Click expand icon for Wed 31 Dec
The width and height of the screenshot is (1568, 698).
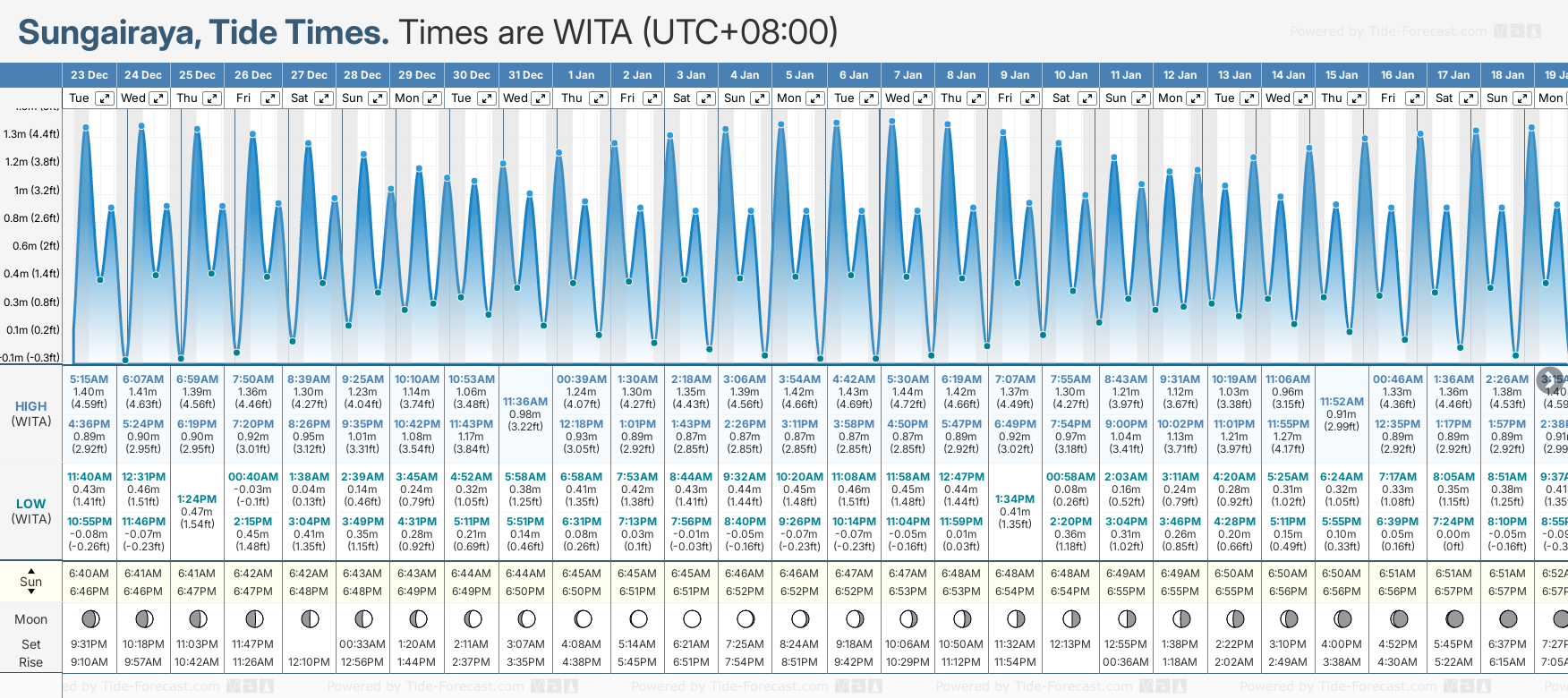[x=541, y=98]
